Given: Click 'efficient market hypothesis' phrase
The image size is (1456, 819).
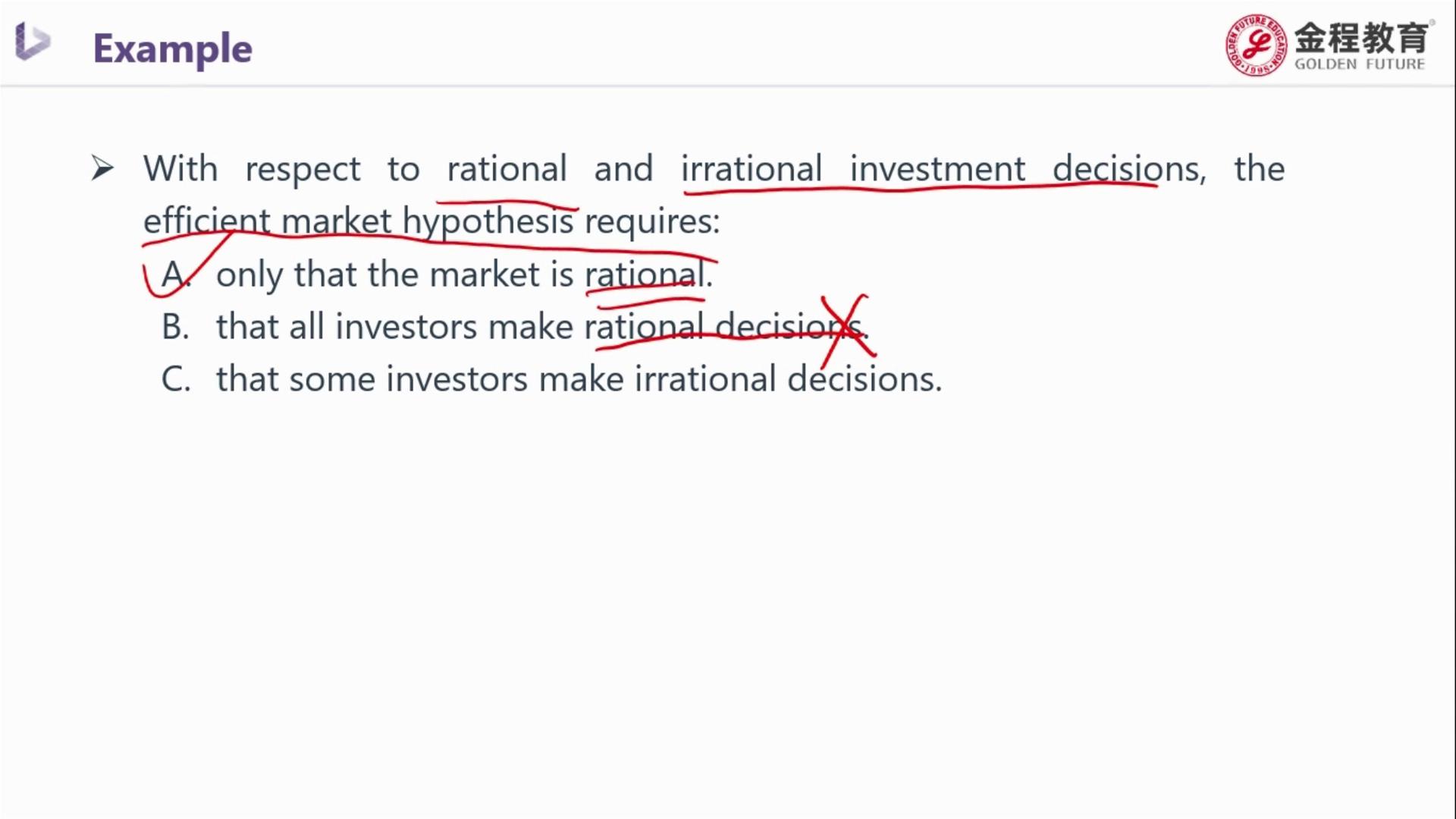Looking at the screenshot, I should pyautogui.click(x=359, y=221).
